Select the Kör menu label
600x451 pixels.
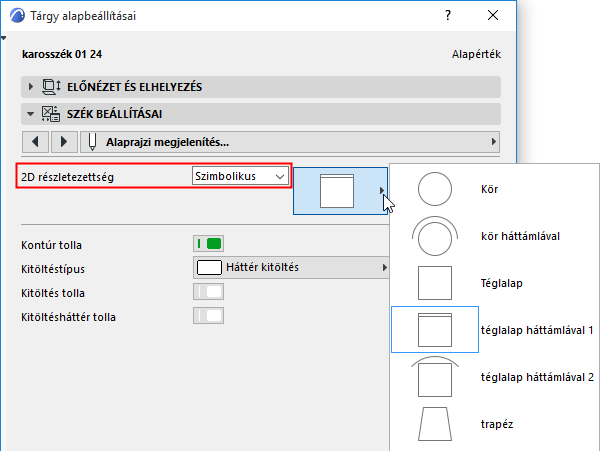click(489, 189)
